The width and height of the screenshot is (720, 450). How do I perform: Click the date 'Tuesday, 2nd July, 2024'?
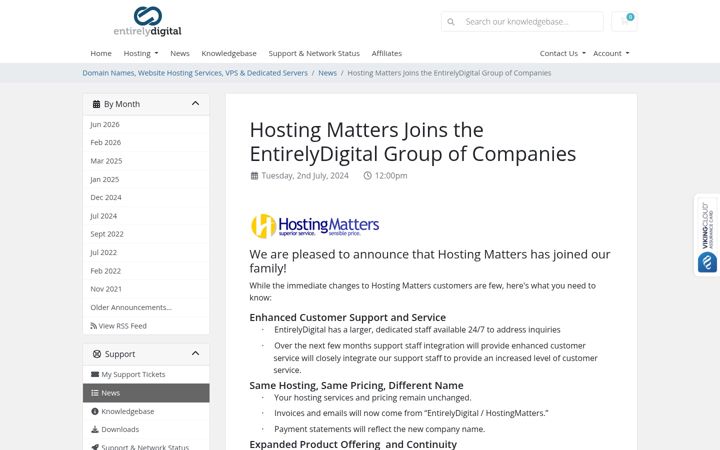pos(305,175)
